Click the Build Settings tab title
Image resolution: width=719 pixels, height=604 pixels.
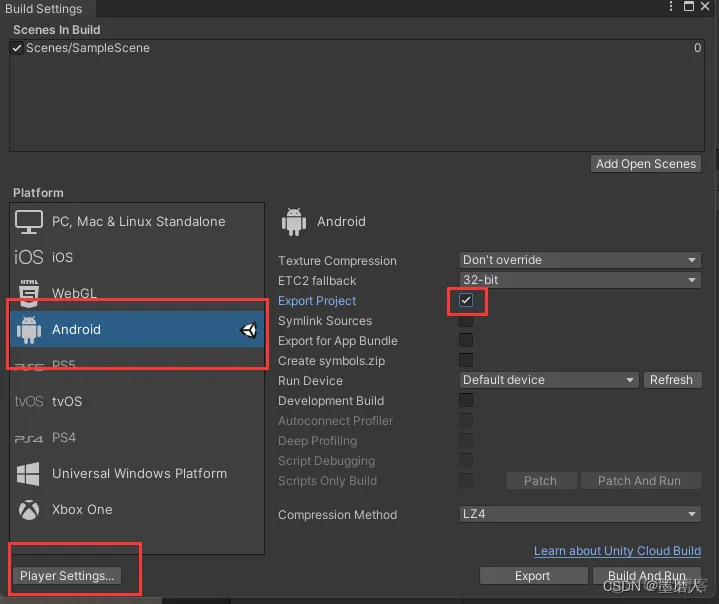pyautogui.click(x=44, y=9)
